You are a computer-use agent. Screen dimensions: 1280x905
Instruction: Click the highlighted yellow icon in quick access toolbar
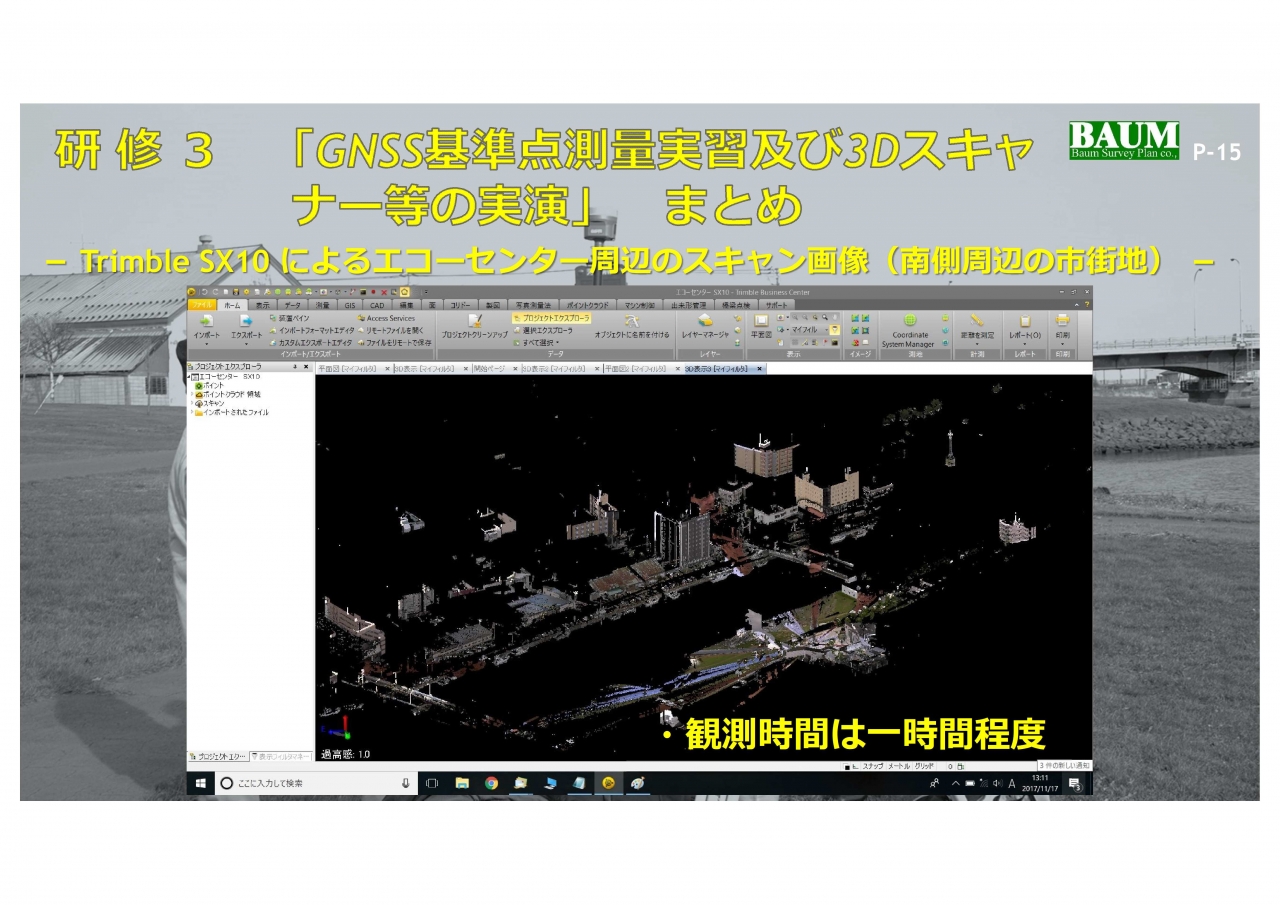[405, 291]
